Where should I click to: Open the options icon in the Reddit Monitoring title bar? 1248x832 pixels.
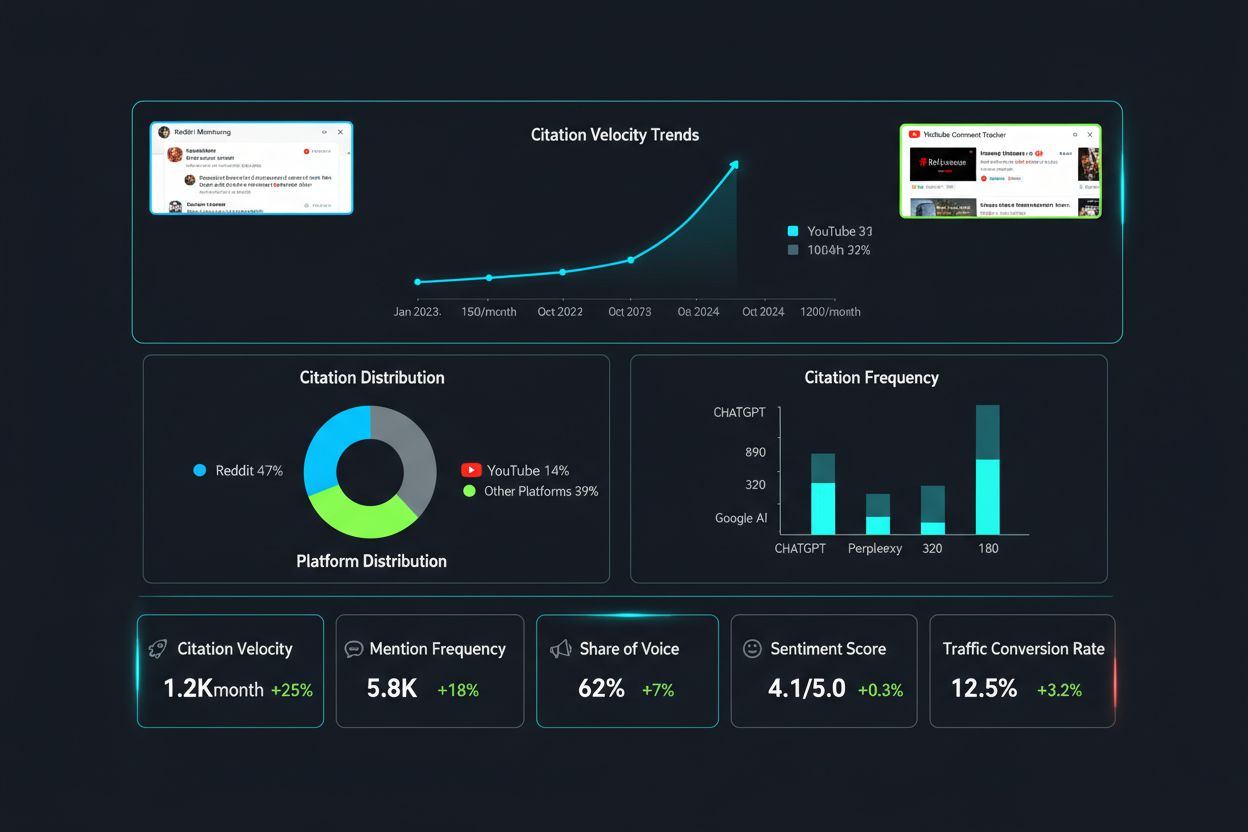(x=324, y=132)
